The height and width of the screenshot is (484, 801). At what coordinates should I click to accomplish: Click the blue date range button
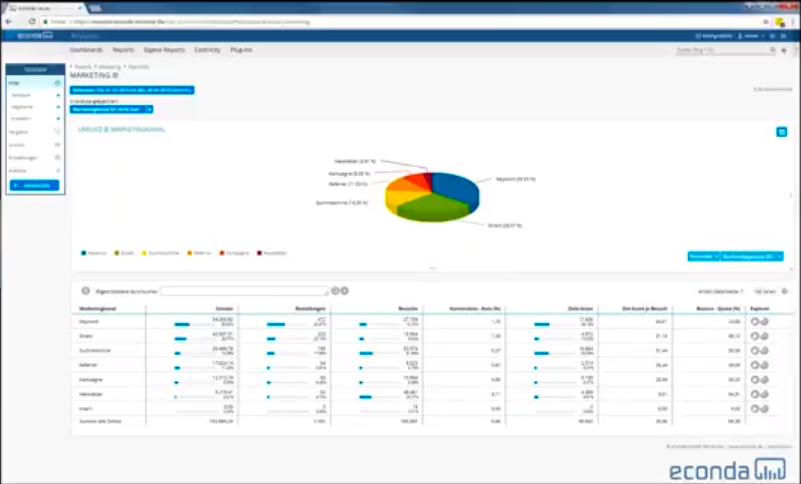pos(132,90)
